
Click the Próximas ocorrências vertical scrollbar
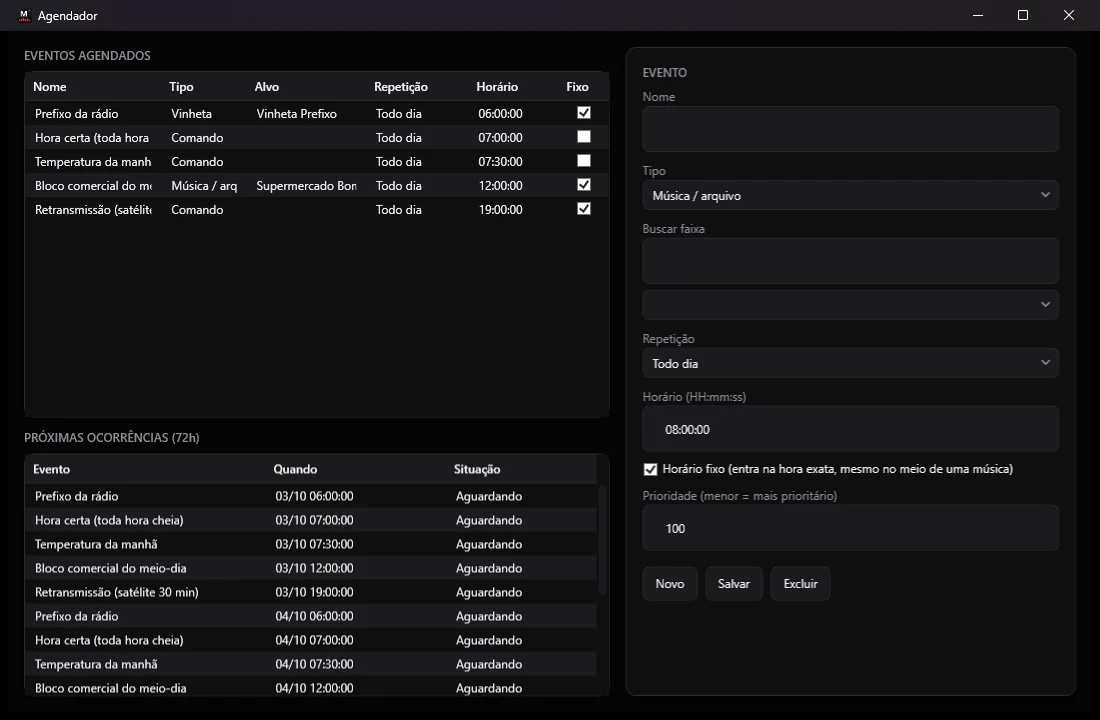pos(602,540)
